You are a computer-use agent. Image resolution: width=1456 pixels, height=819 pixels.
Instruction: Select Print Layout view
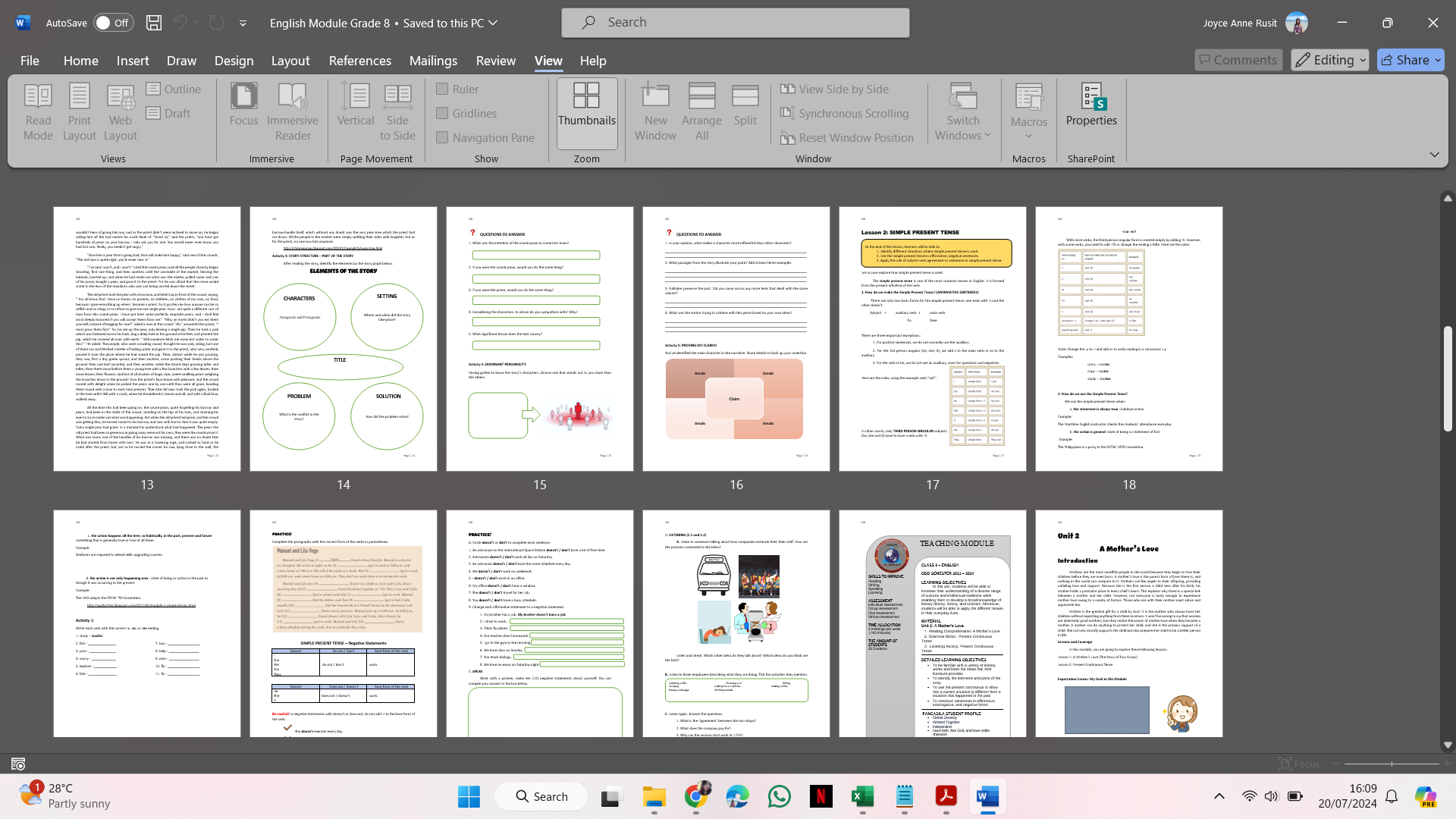pyautogui.click(x=79, y=111)
